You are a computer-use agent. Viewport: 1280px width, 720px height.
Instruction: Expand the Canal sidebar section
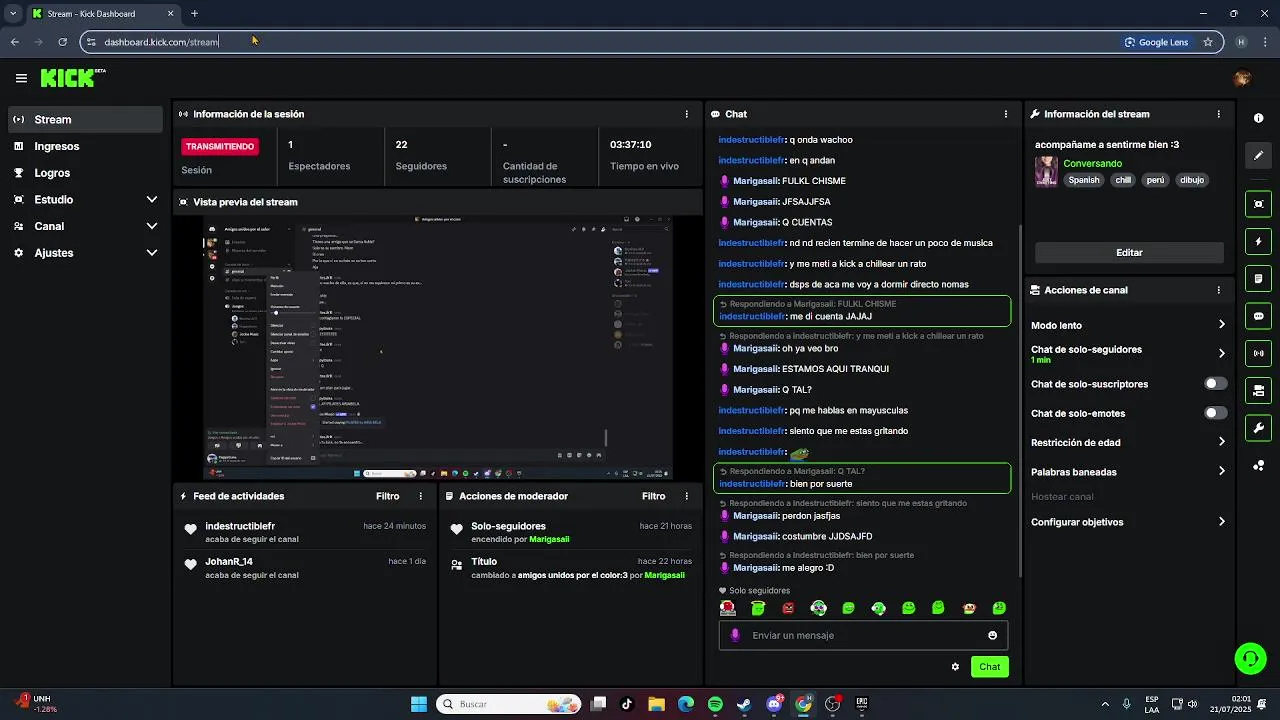coord(85,226)
